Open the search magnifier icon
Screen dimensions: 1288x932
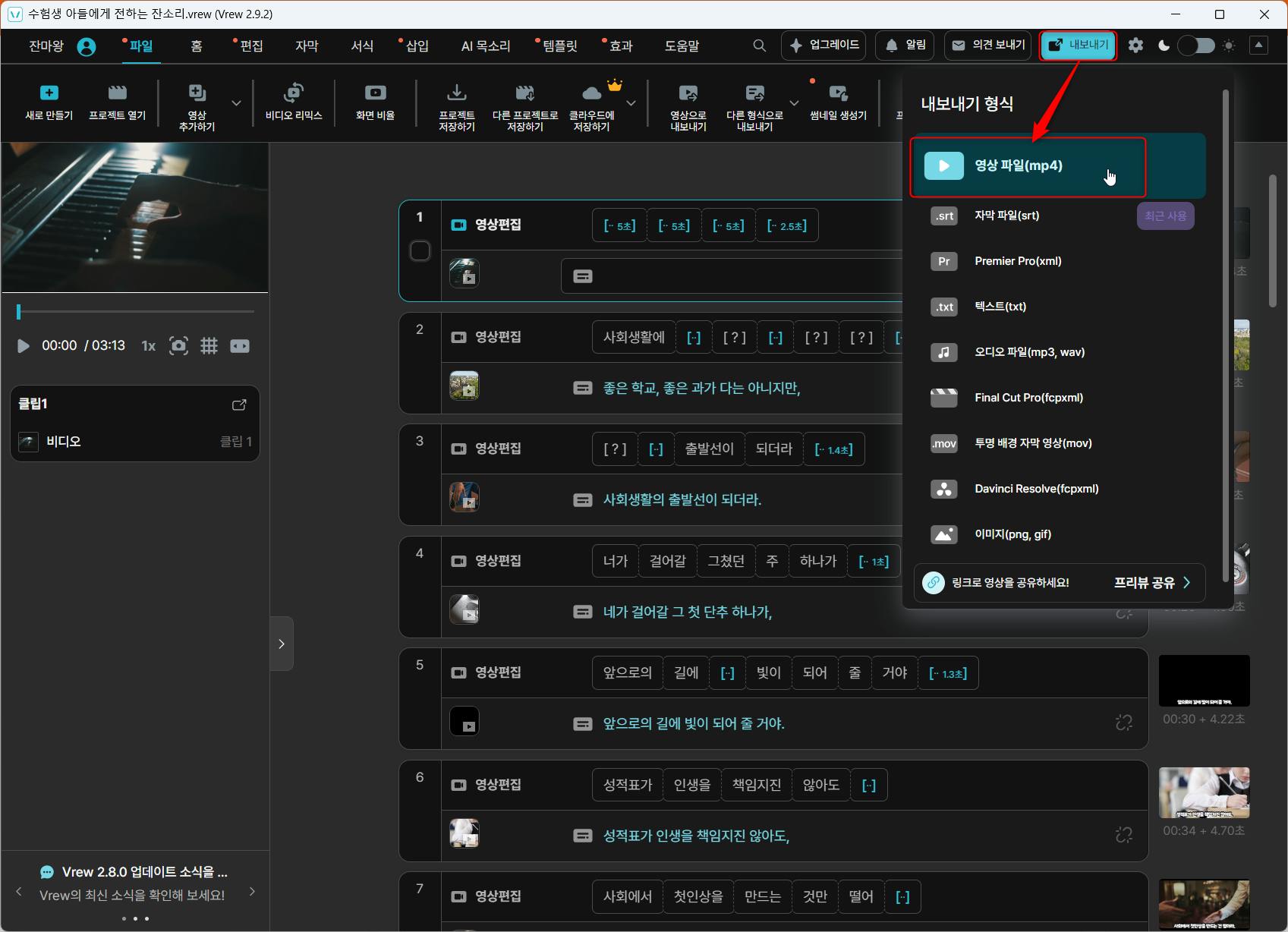point(759,46)
